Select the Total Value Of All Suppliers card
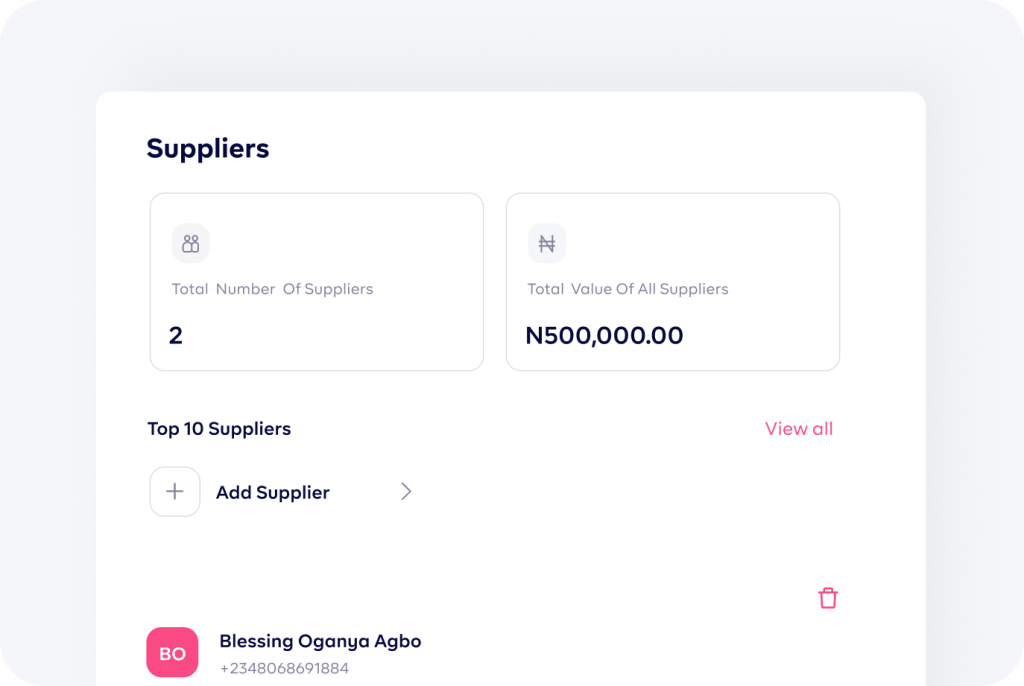The width and height of the screenshot is (1024, 686). point(673,282)
